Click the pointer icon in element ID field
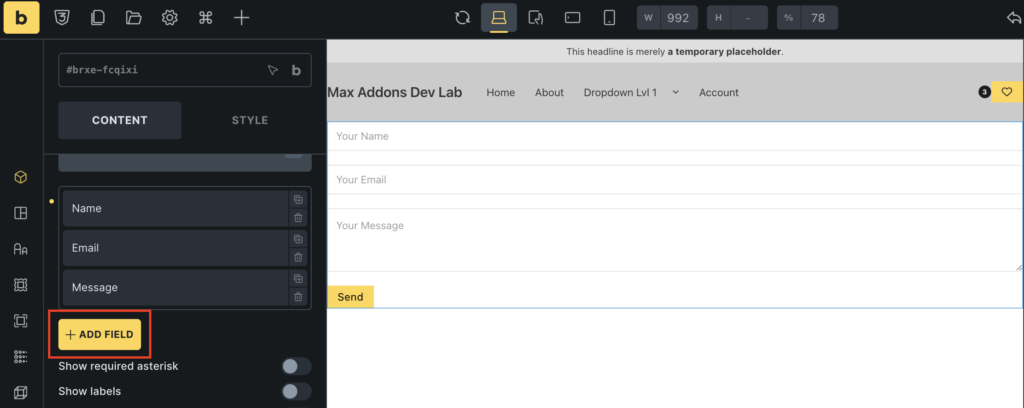1024x408 pixels. pyautogui.click(x=273, y=70)
